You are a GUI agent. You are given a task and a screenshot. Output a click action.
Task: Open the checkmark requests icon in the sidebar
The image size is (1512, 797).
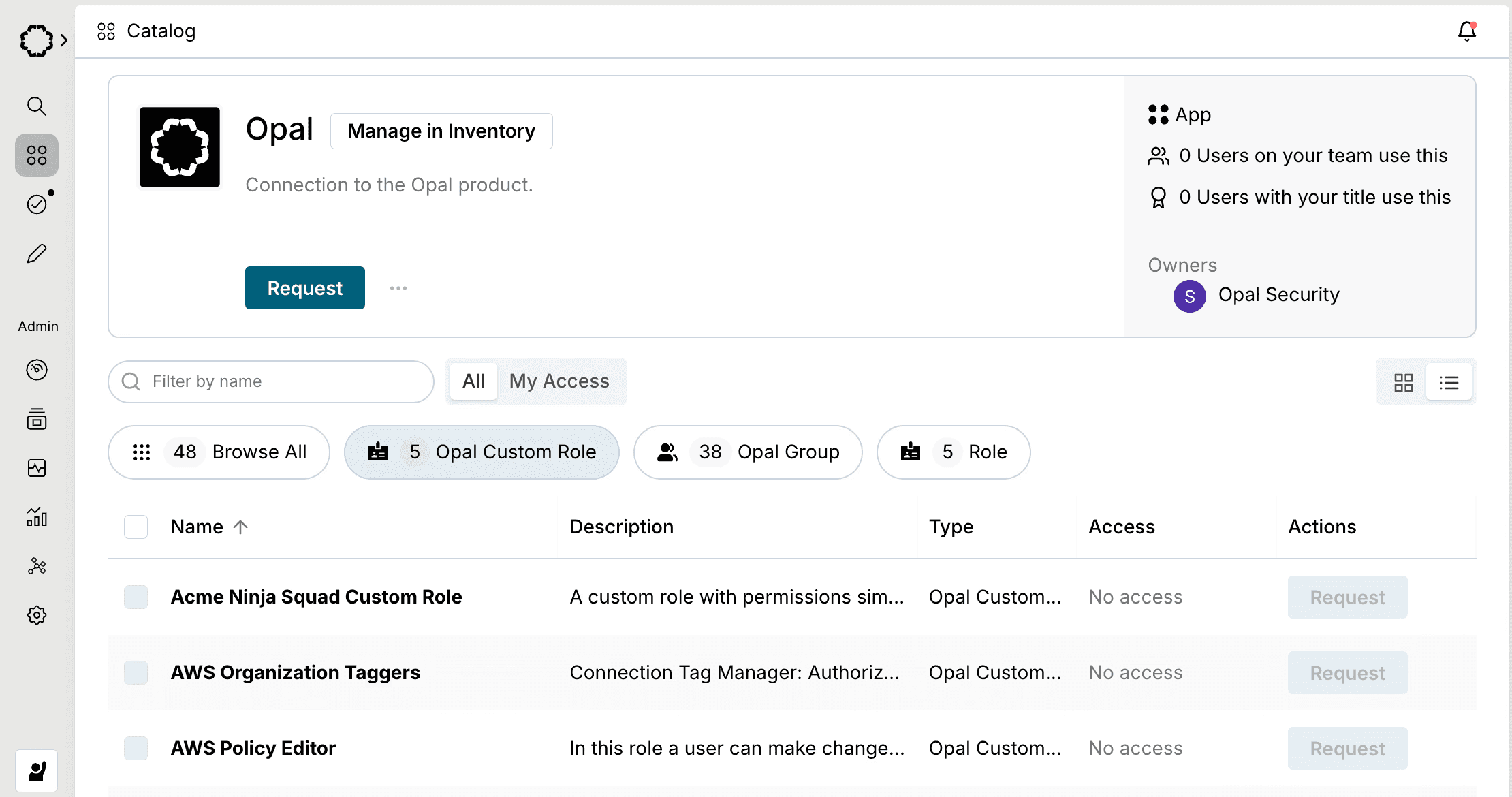(37, 204)
